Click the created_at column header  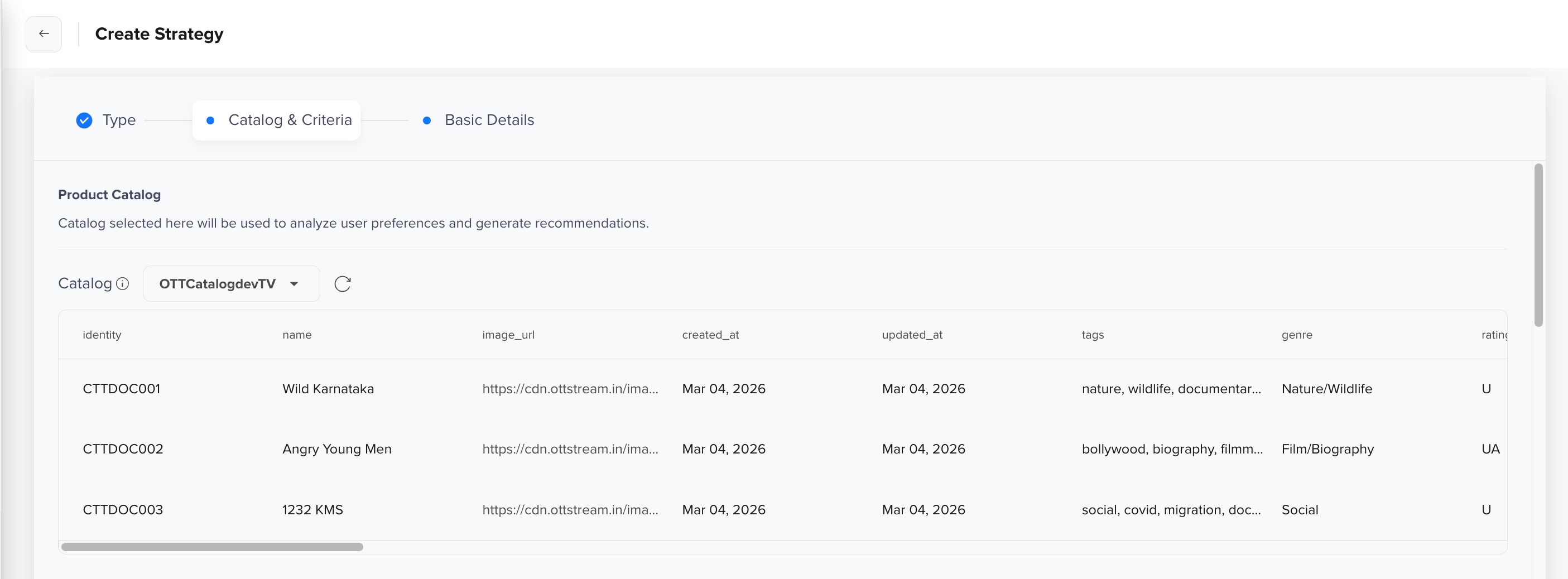(x=710, y=335)
